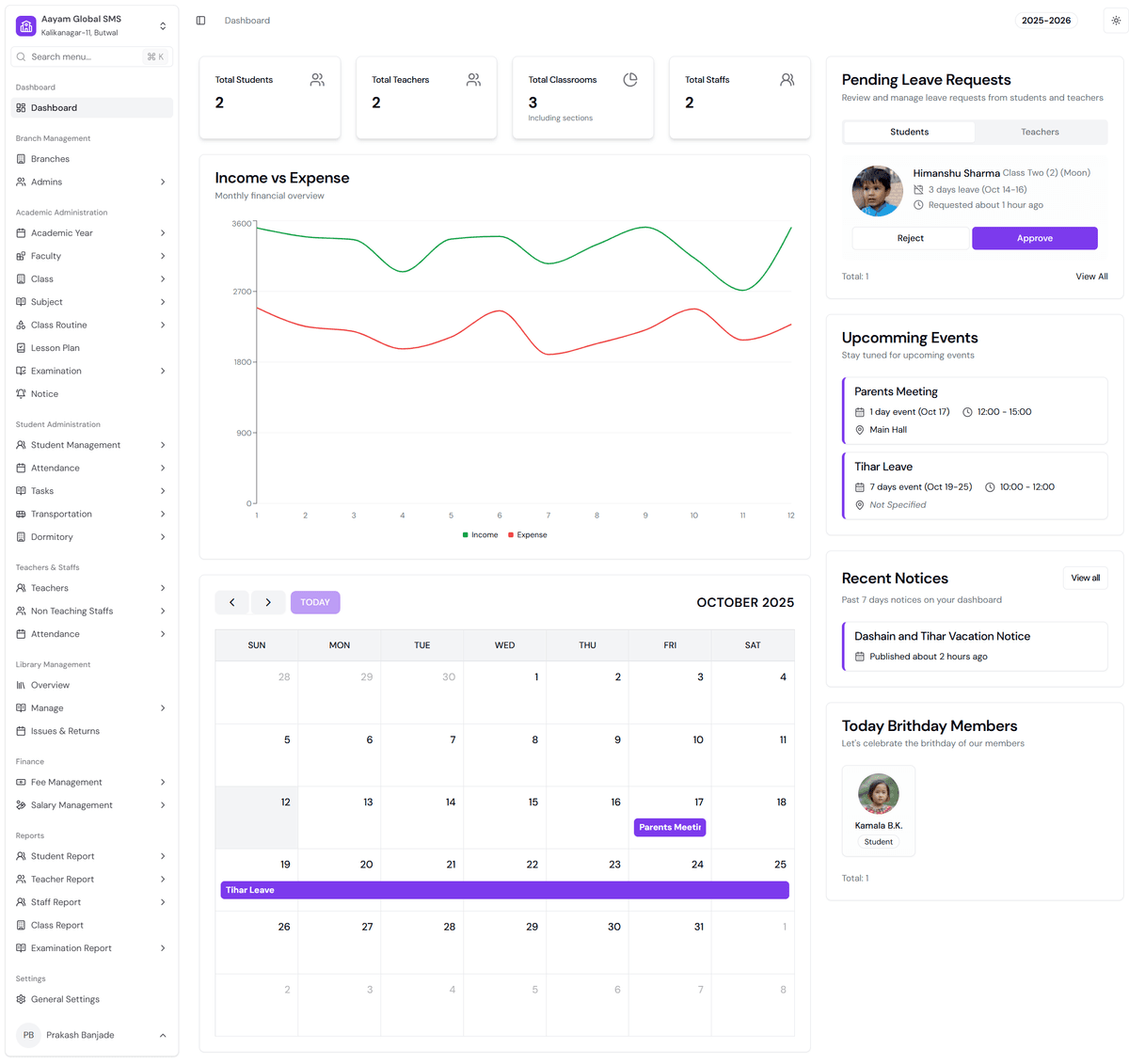
Task: Collapse the sidebar using the panel icon
Action: pos(200,20)
